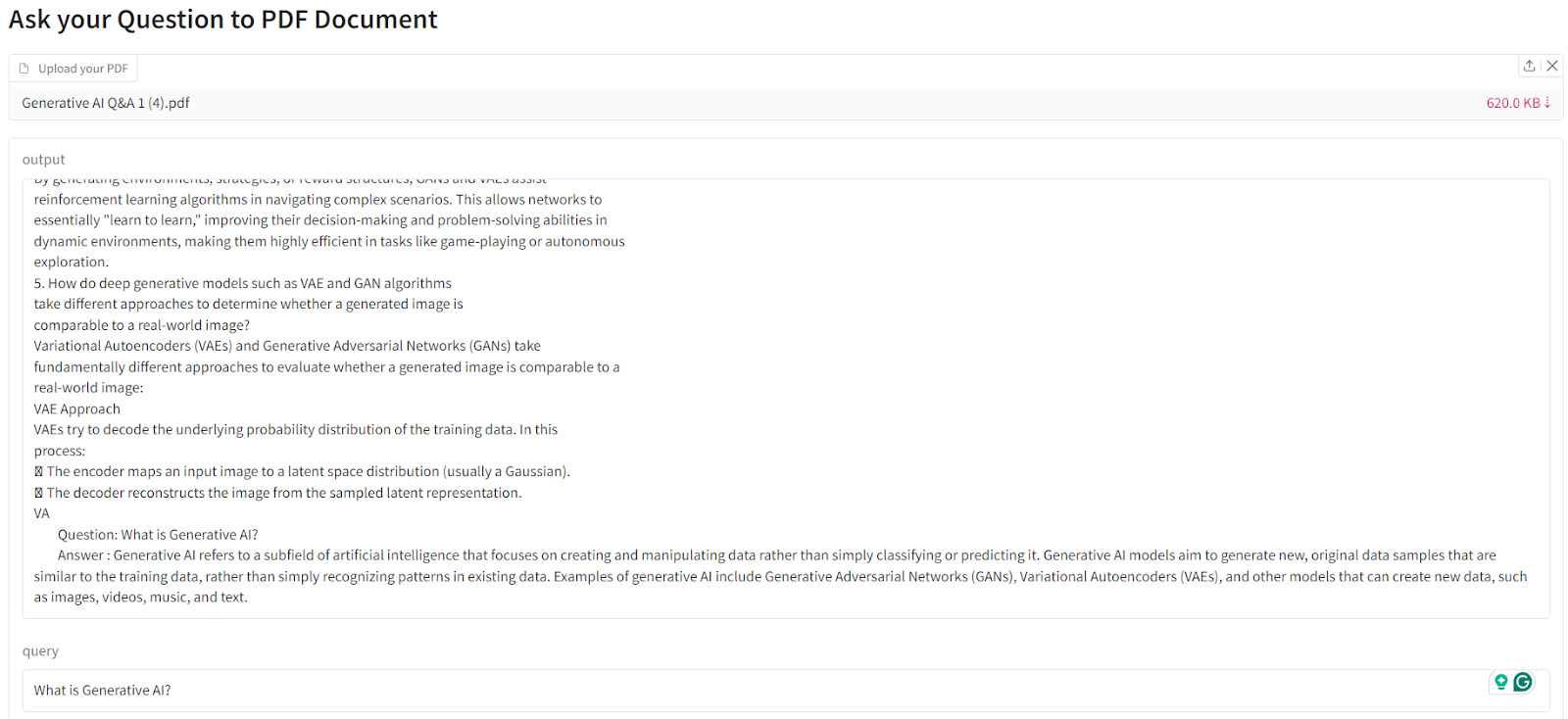The height and width of the screenshot is (719, 1568).
Task: Click the line starting '5. How do deep generative'
Action: point(243,284)
